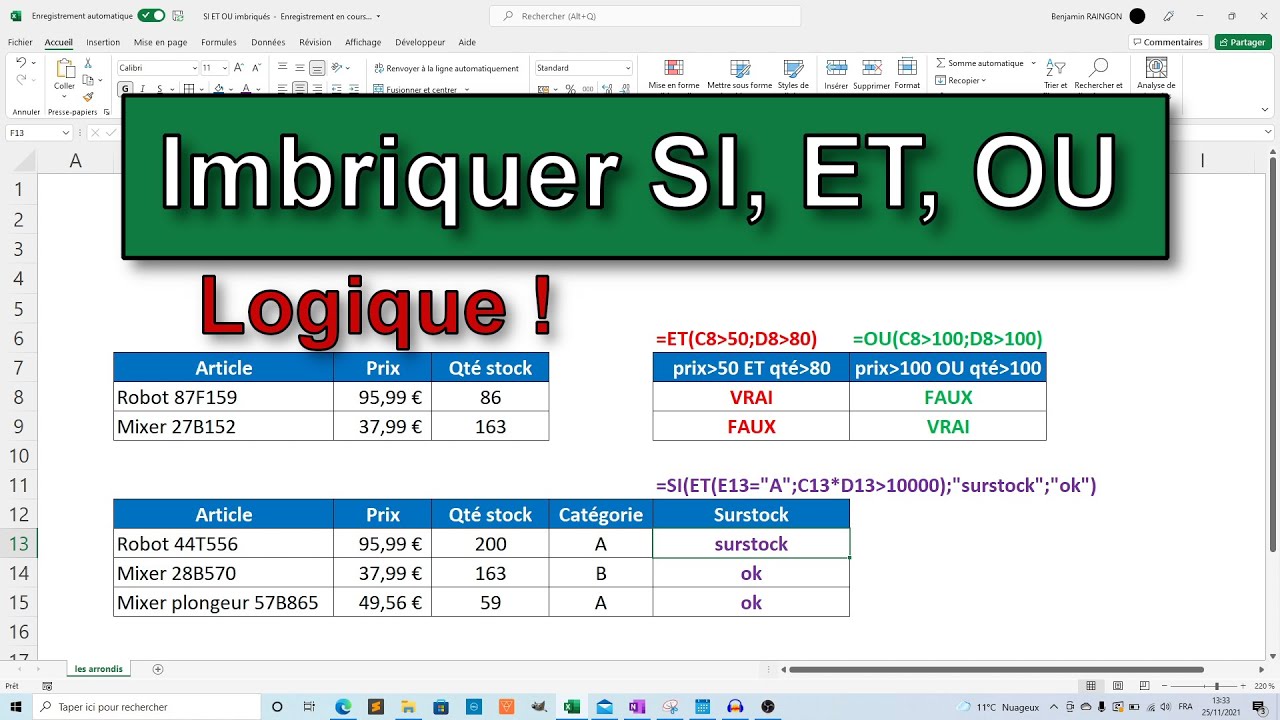Toggle Italic (I) formatting
This screenshot has width=1280, height=720.
click(x=143, y=89)
